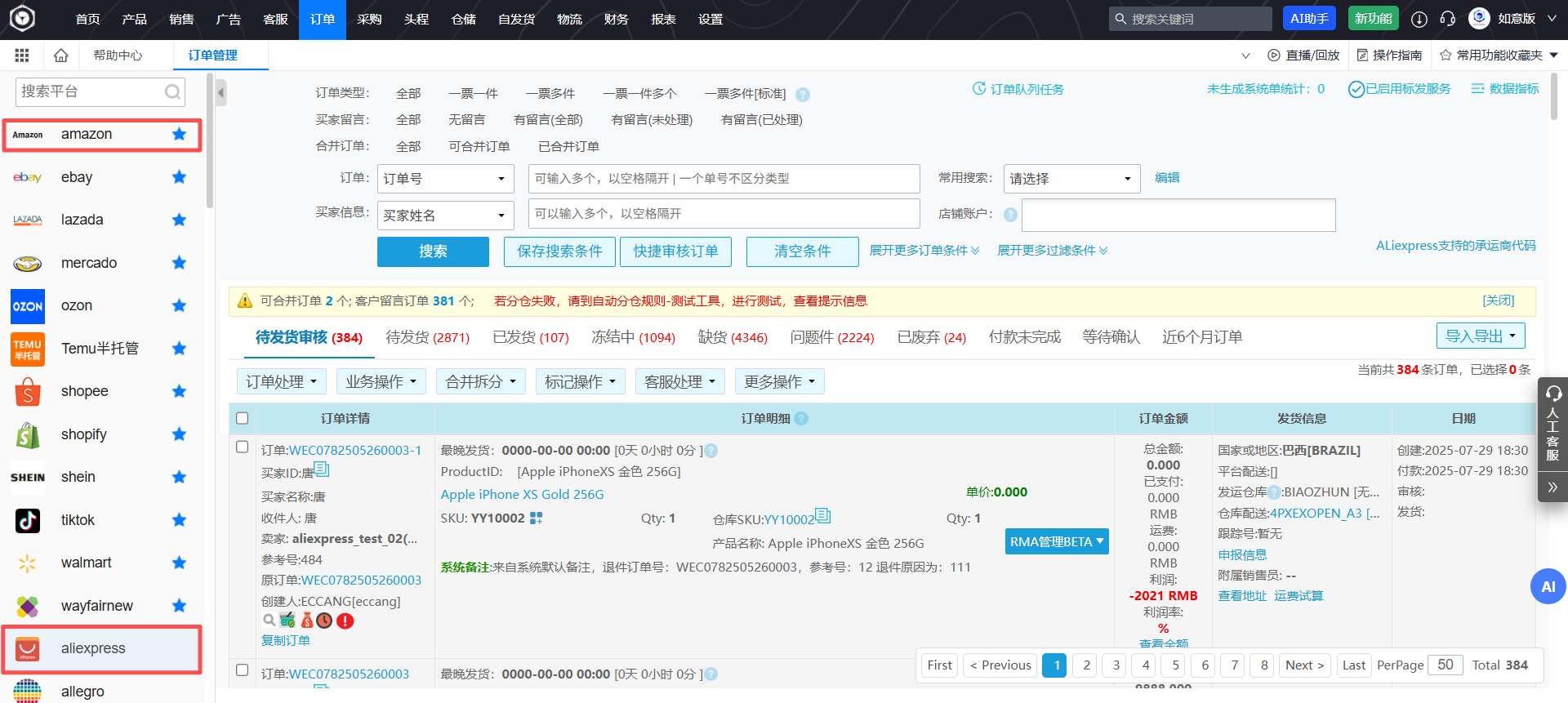
Task: Check order WEC0782505260003-1 checkbox
Action: (242, 447)
